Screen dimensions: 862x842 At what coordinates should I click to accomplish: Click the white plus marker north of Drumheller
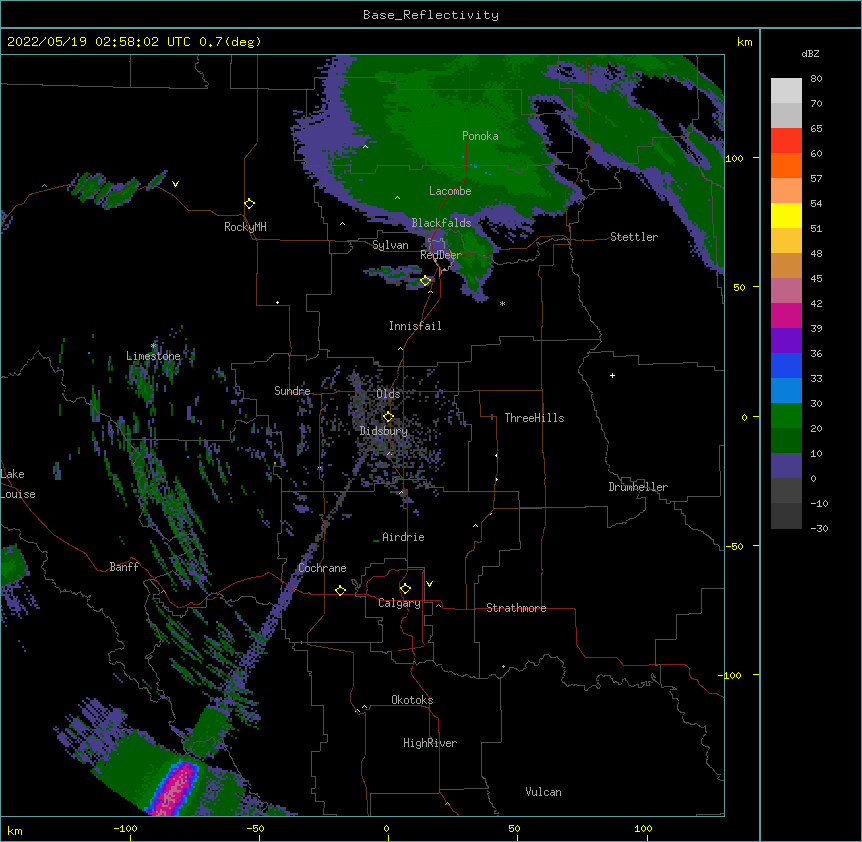pyautogui.click(x=612, y=375)
